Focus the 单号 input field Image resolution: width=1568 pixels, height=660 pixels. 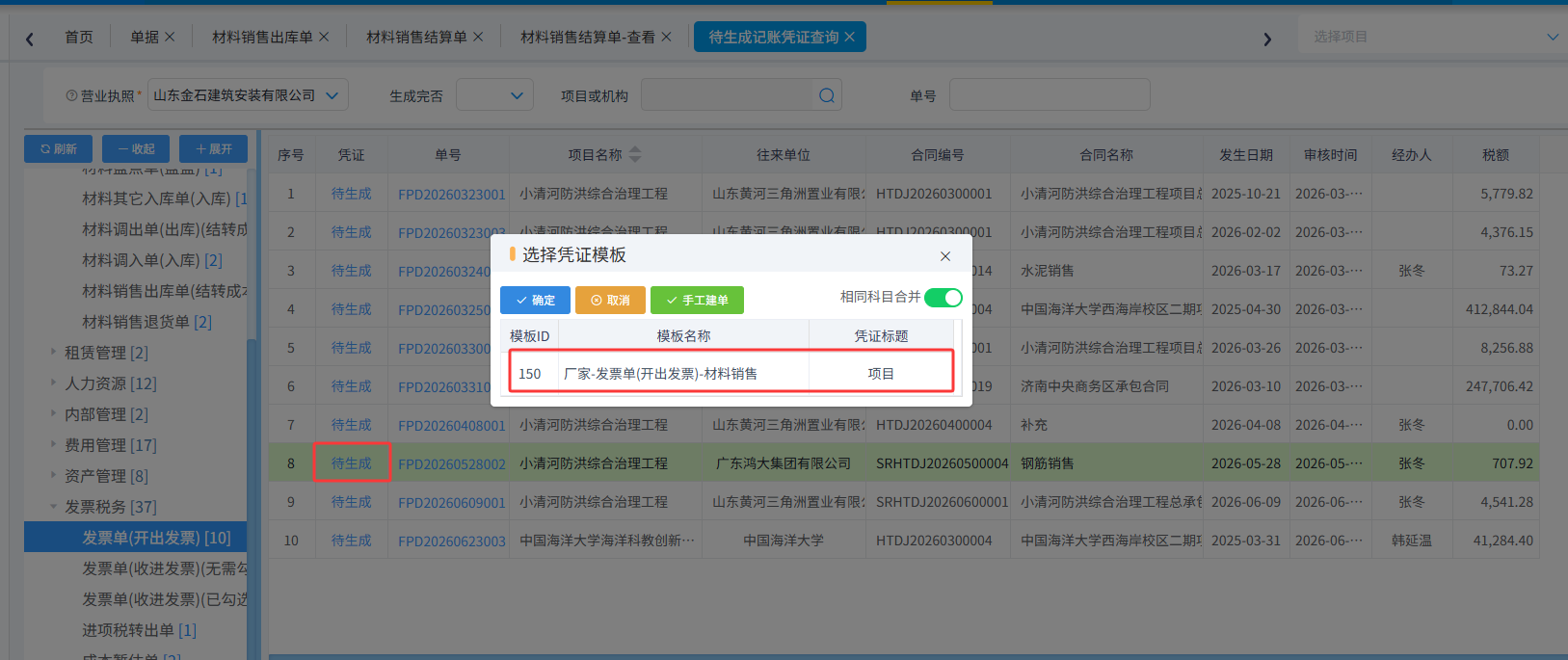pos(1050,95)
